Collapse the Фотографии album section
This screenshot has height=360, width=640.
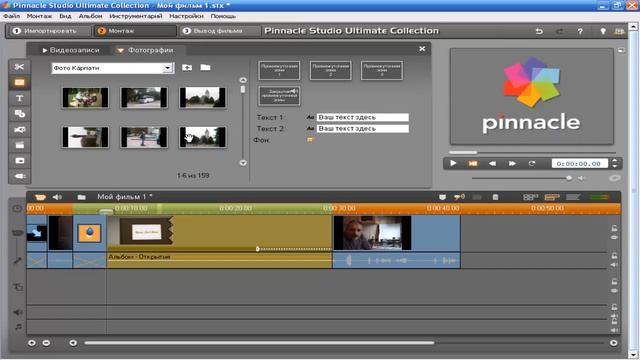(x=120, y=50)
